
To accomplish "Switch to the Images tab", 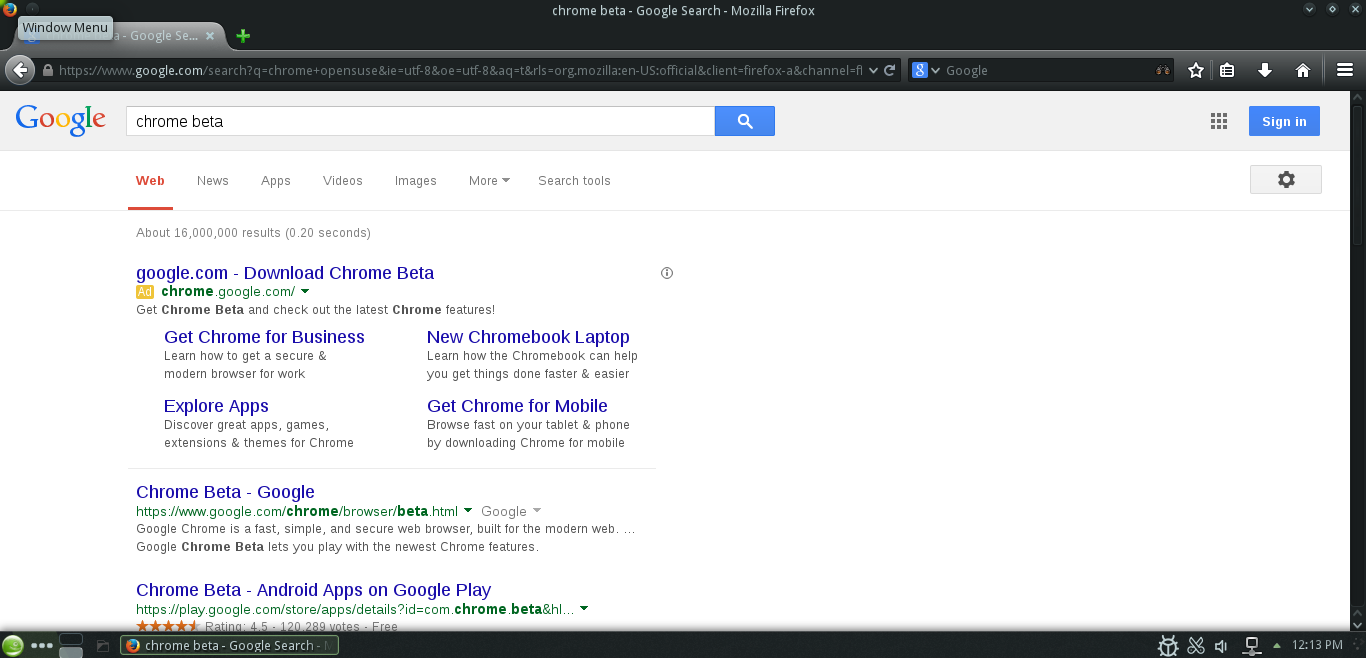I will click(416, 181).
